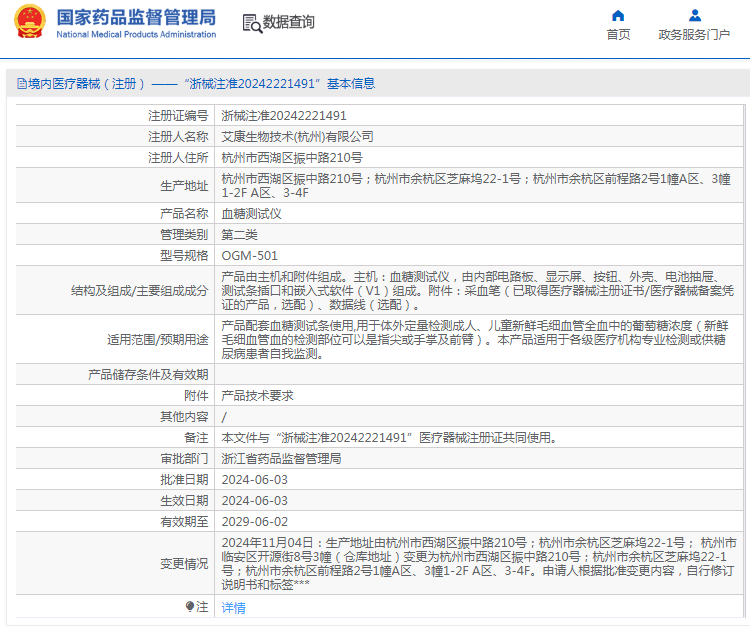750x626 pixels.
Task: Select 生效日期 value 2024-06-03
Action: [254, 501]
